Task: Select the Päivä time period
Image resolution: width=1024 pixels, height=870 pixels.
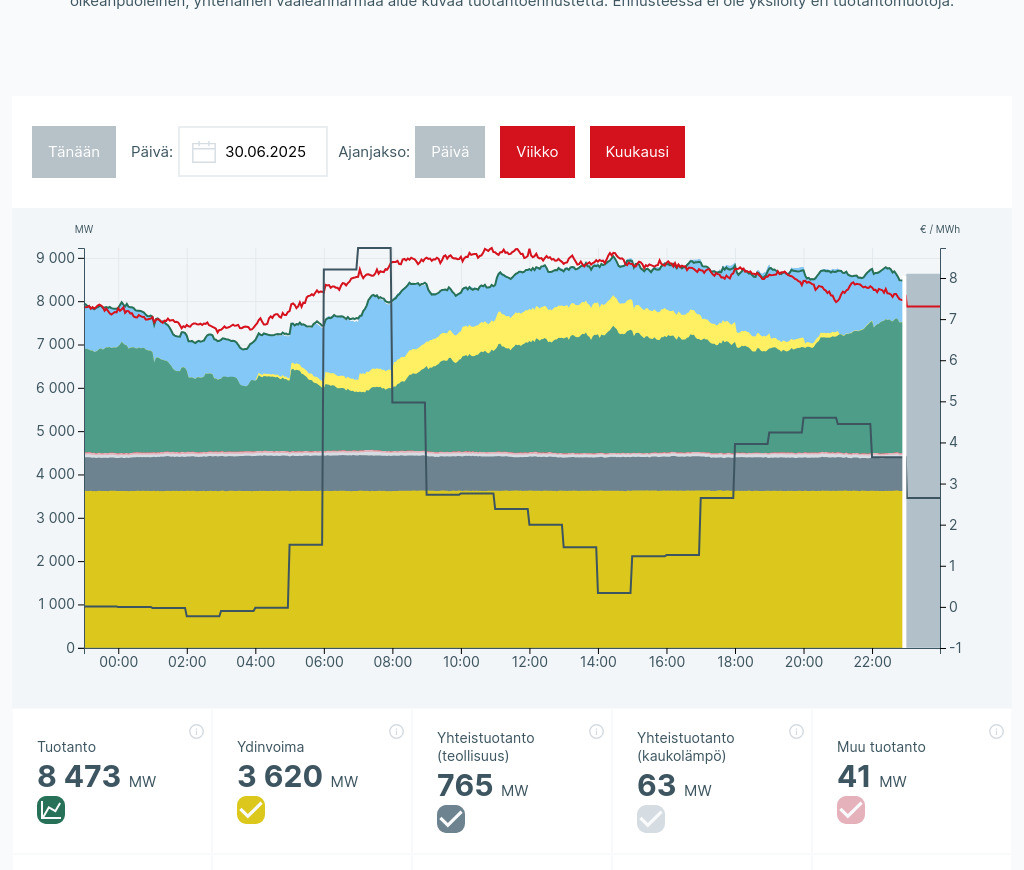Action: coord(450,152)
